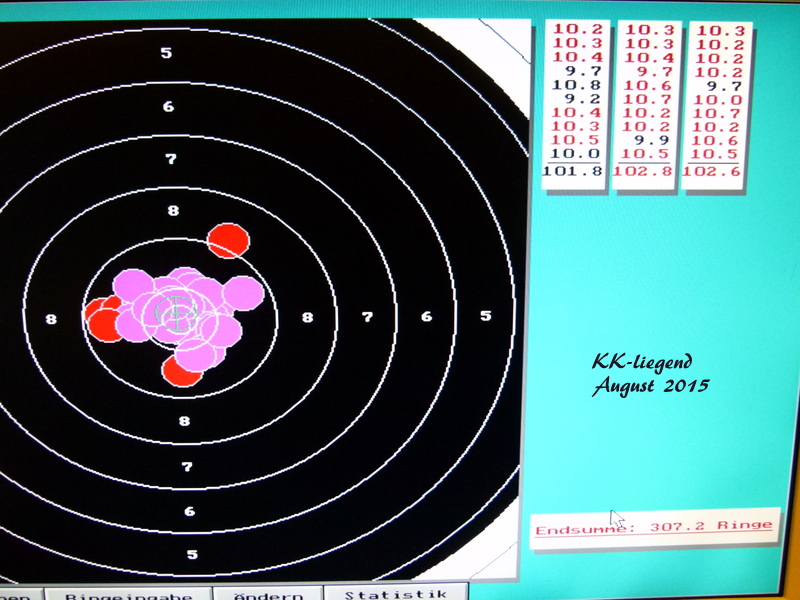Image resolution: width=800 pixels, height=600 pixels.
Task: Select the red shot at bottom of group
Action: 181,370
